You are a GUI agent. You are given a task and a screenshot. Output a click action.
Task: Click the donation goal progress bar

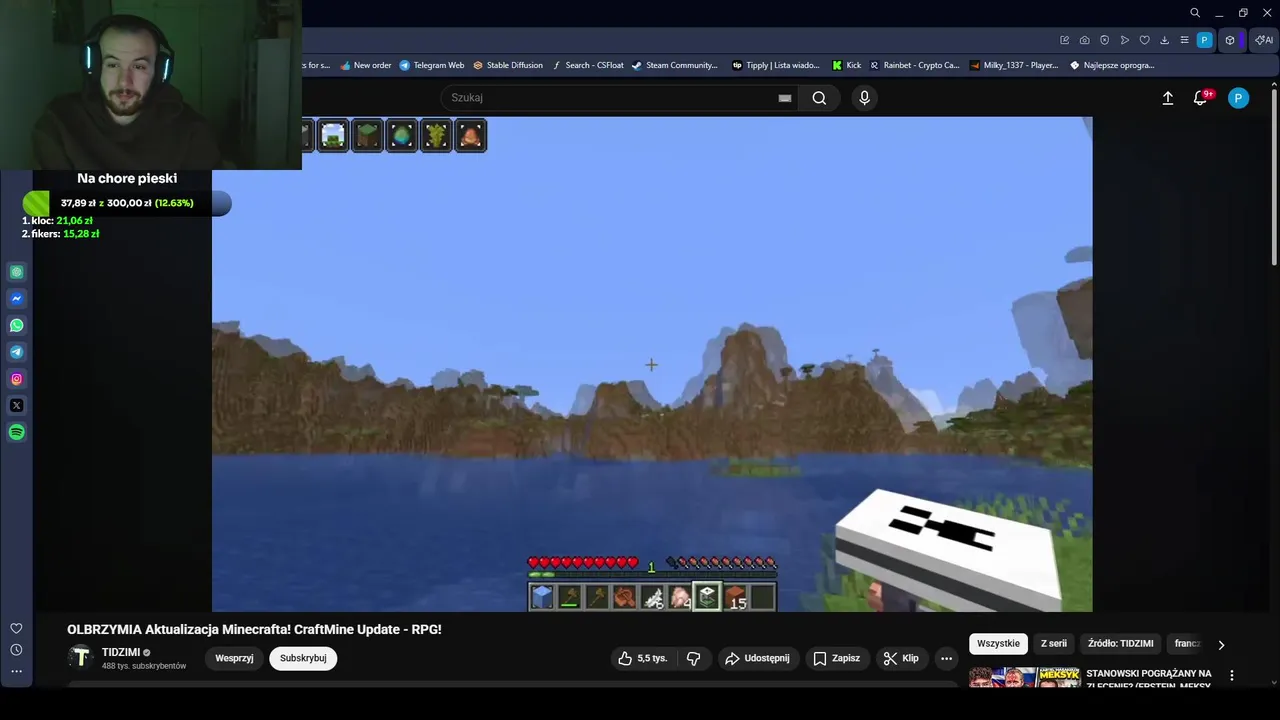tap(127, 203)
